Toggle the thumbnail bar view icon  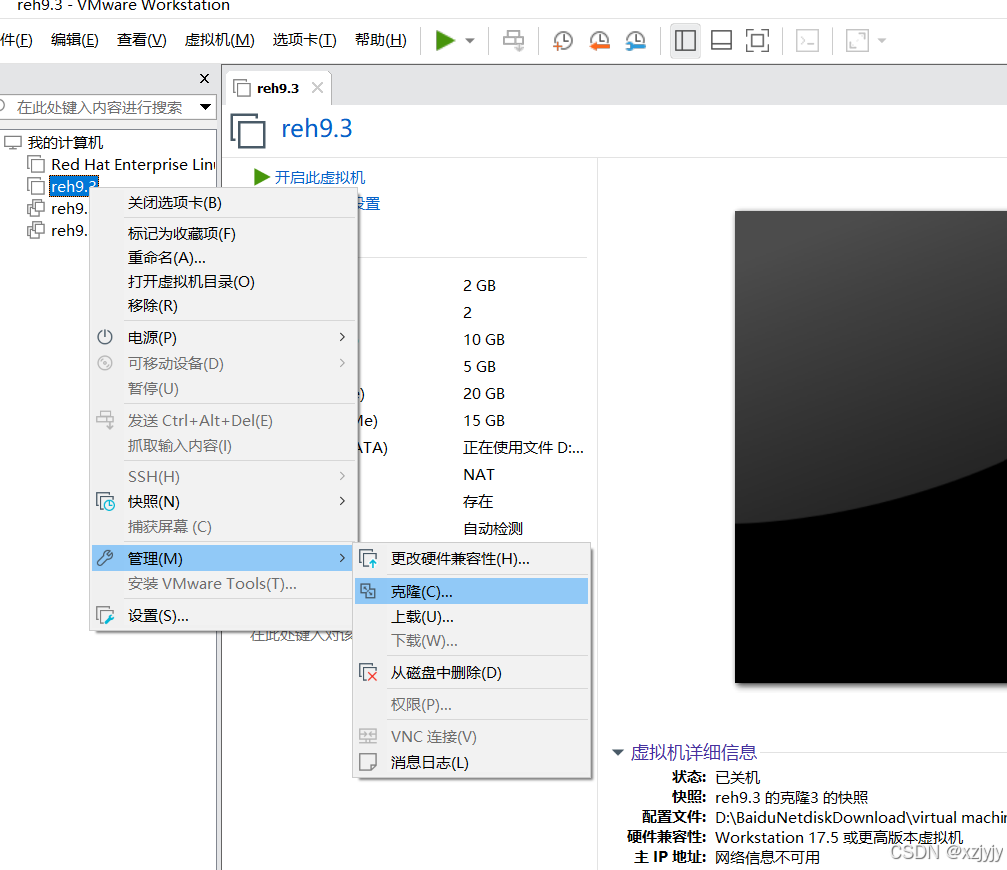[x=721, y=40]
